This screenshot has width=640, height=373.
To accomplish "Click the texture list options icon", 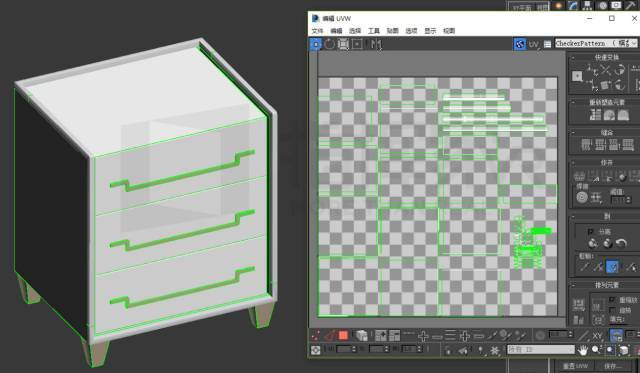I will 547,44.
